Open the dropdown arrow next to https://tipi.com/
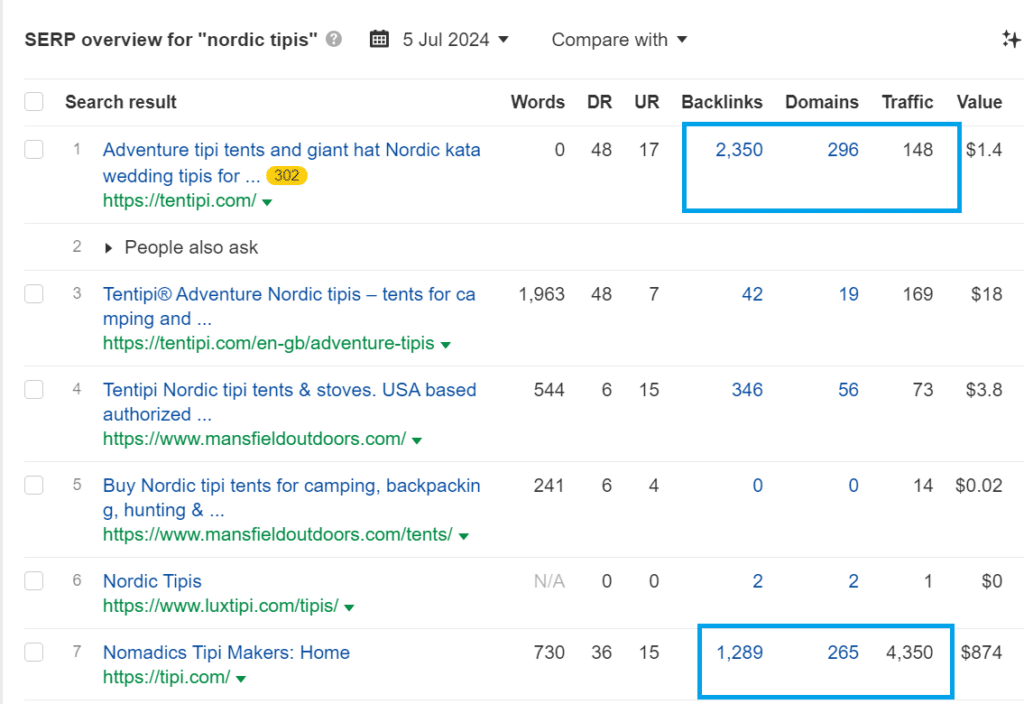This screenshot has width=1024, height=704. coord(241,679)
